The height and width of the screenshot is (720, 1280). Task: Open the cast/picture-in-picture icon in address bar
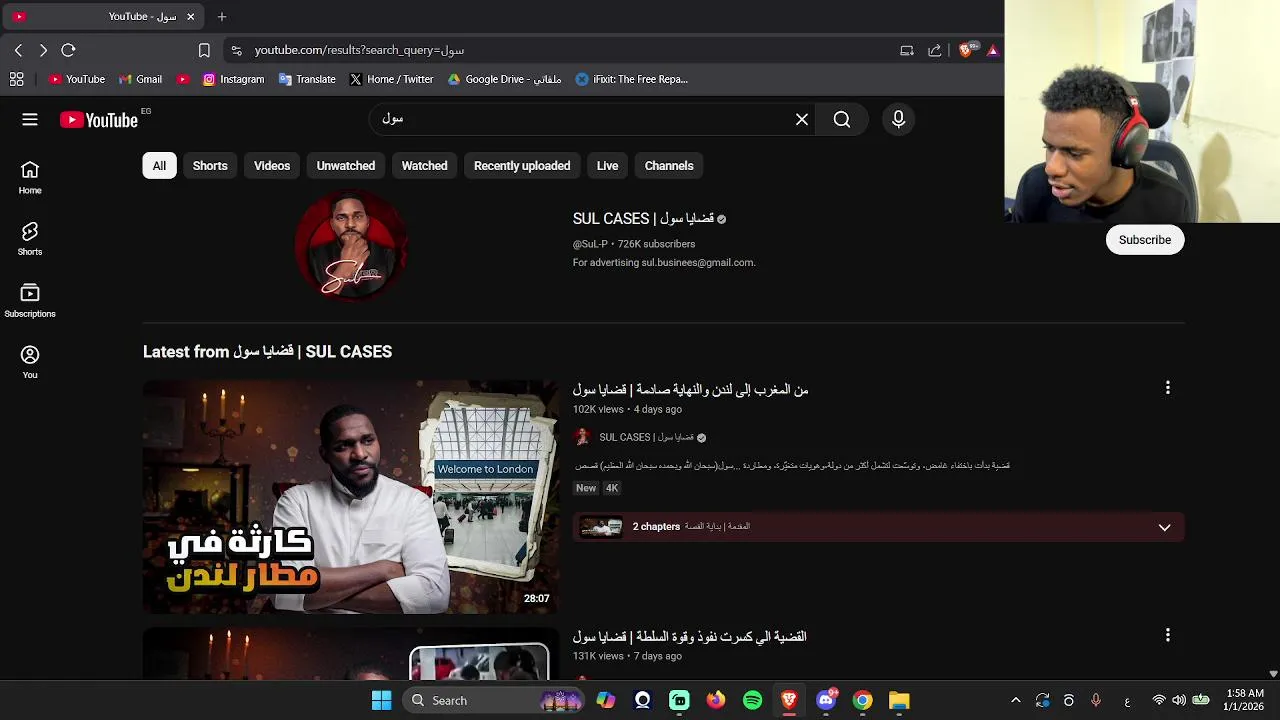tap(907, 50)
